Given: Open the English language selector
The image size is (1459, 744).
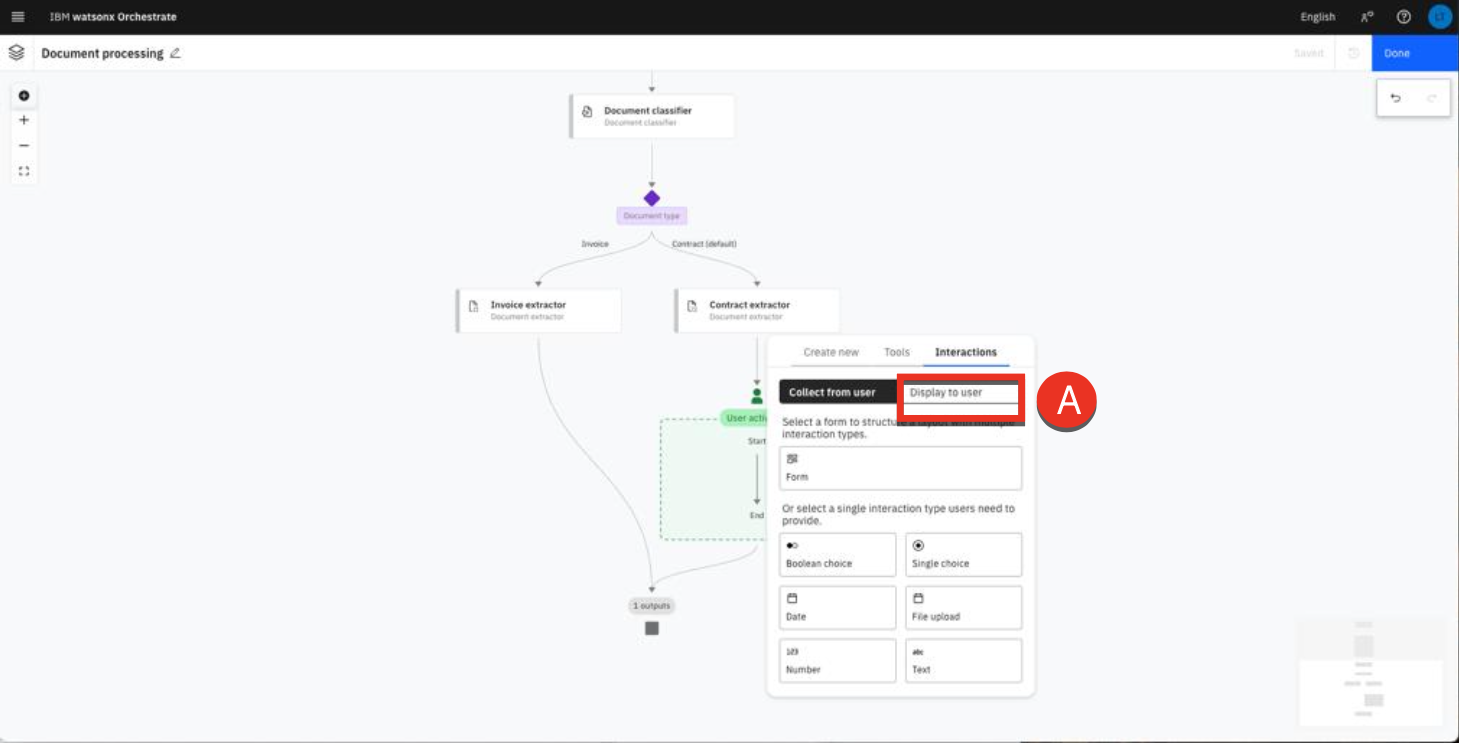Looking at the screenshot, I should 1317,17.
